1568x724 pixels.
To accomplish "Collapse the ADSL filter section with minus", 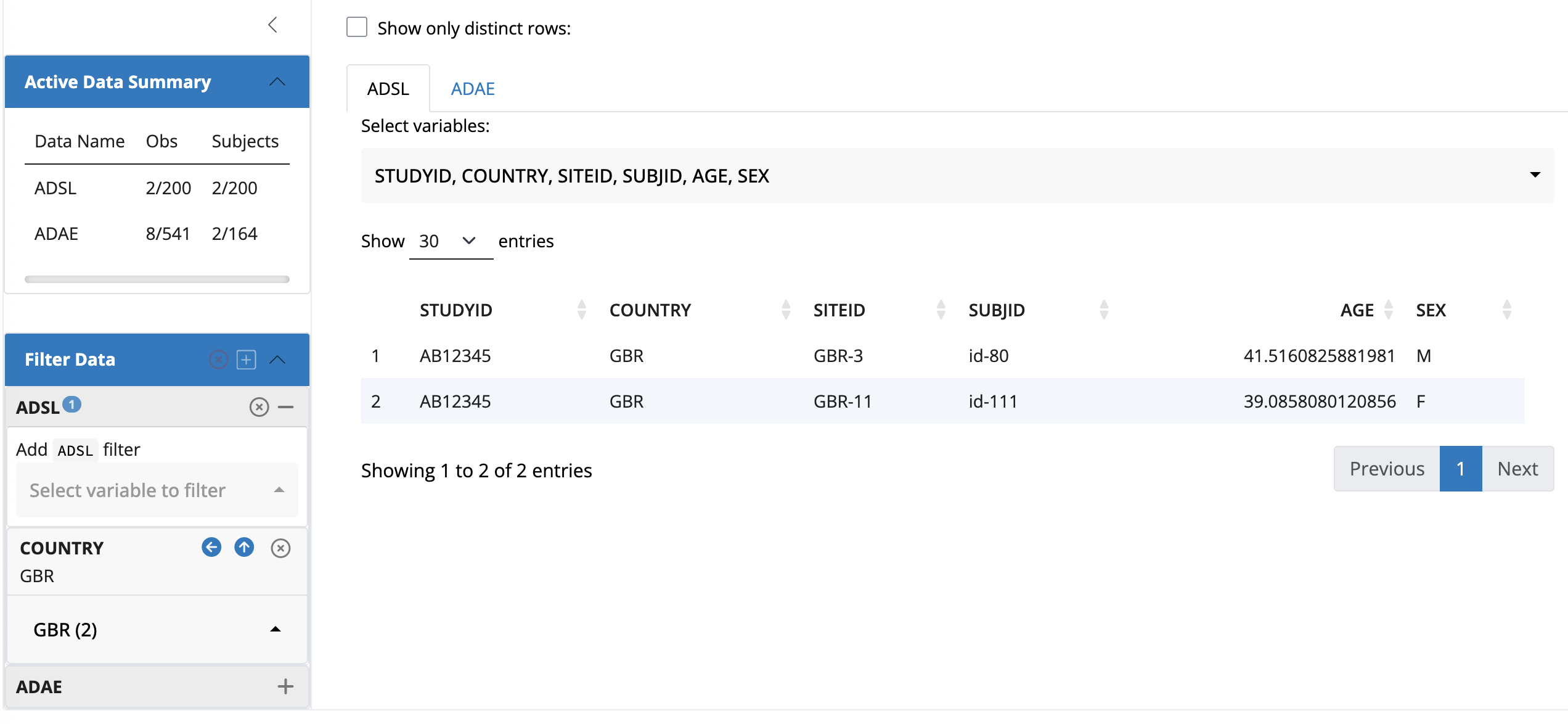I will pos(286,407).
